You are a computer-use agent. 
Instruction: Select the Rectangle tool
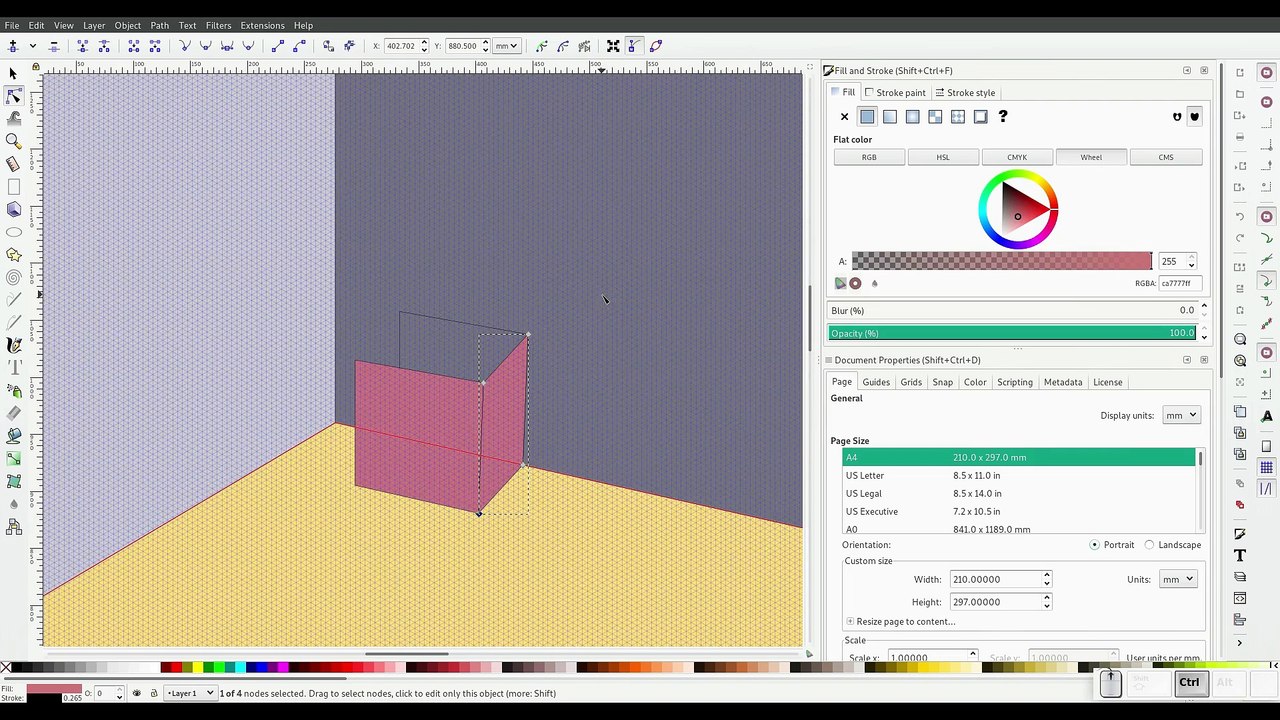(x=13, y=187)
